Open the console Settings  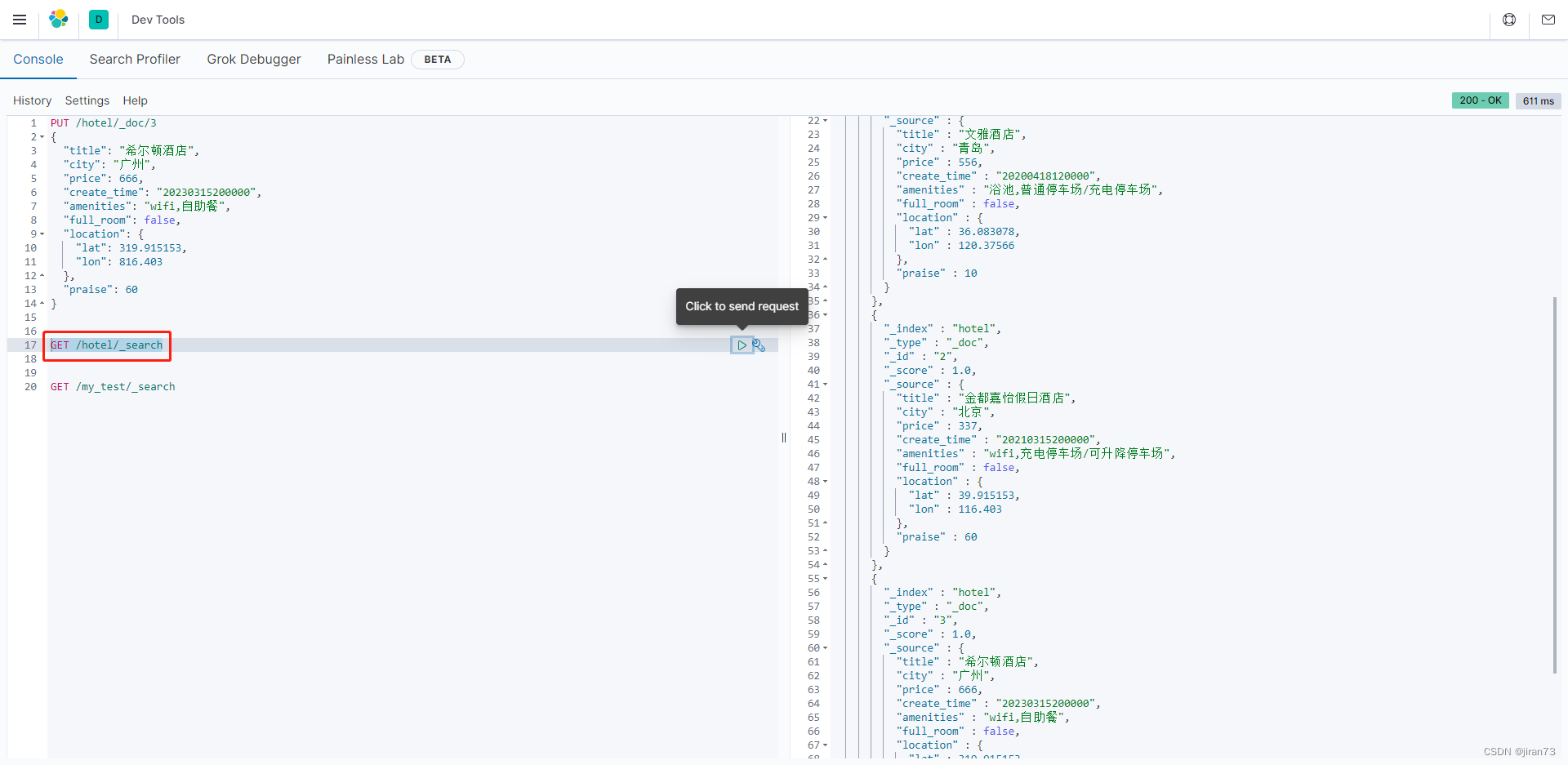coord(87,100)
